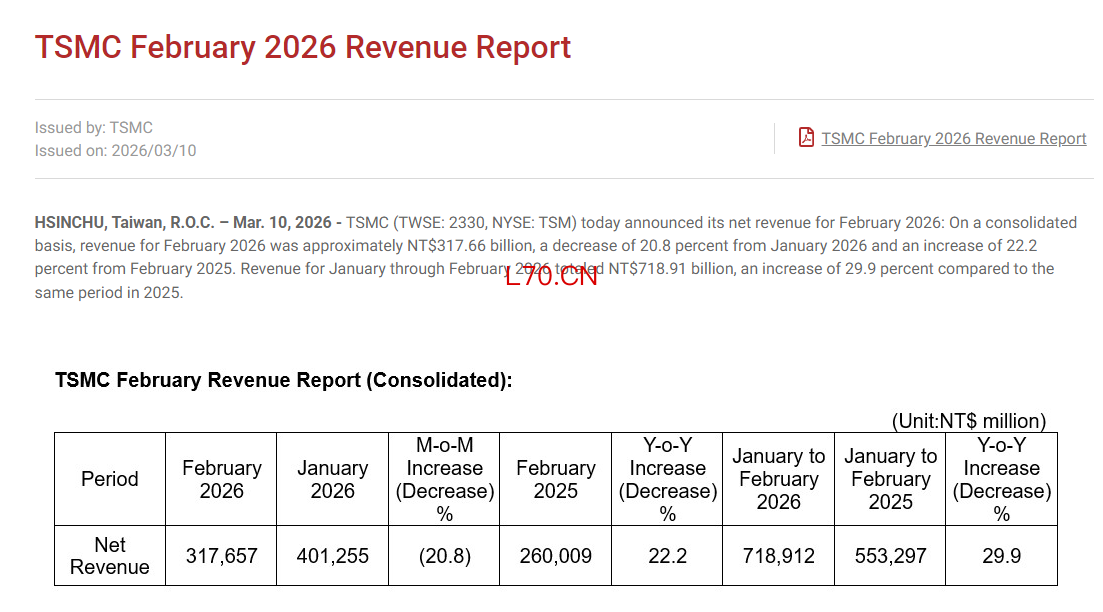Click the 317,657 revenue cell
Viewport: 1103px width, 612px height.
(221, 556)
